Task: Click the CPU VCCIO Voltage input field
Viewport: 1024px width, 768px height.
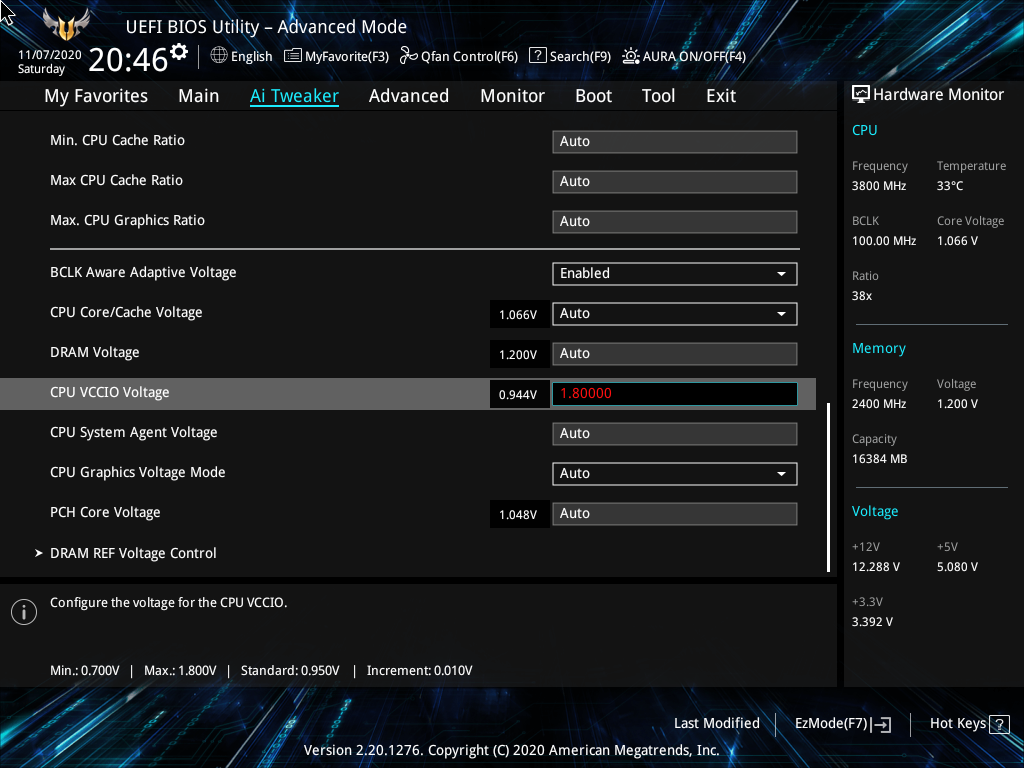Action: pos(674,393)
